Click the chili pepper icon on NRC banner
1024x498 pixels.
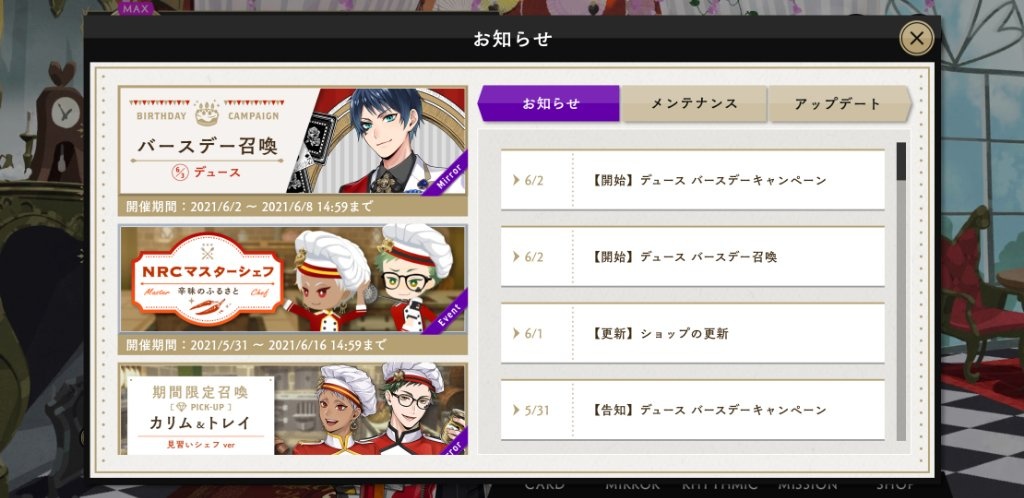click(207, 306)
